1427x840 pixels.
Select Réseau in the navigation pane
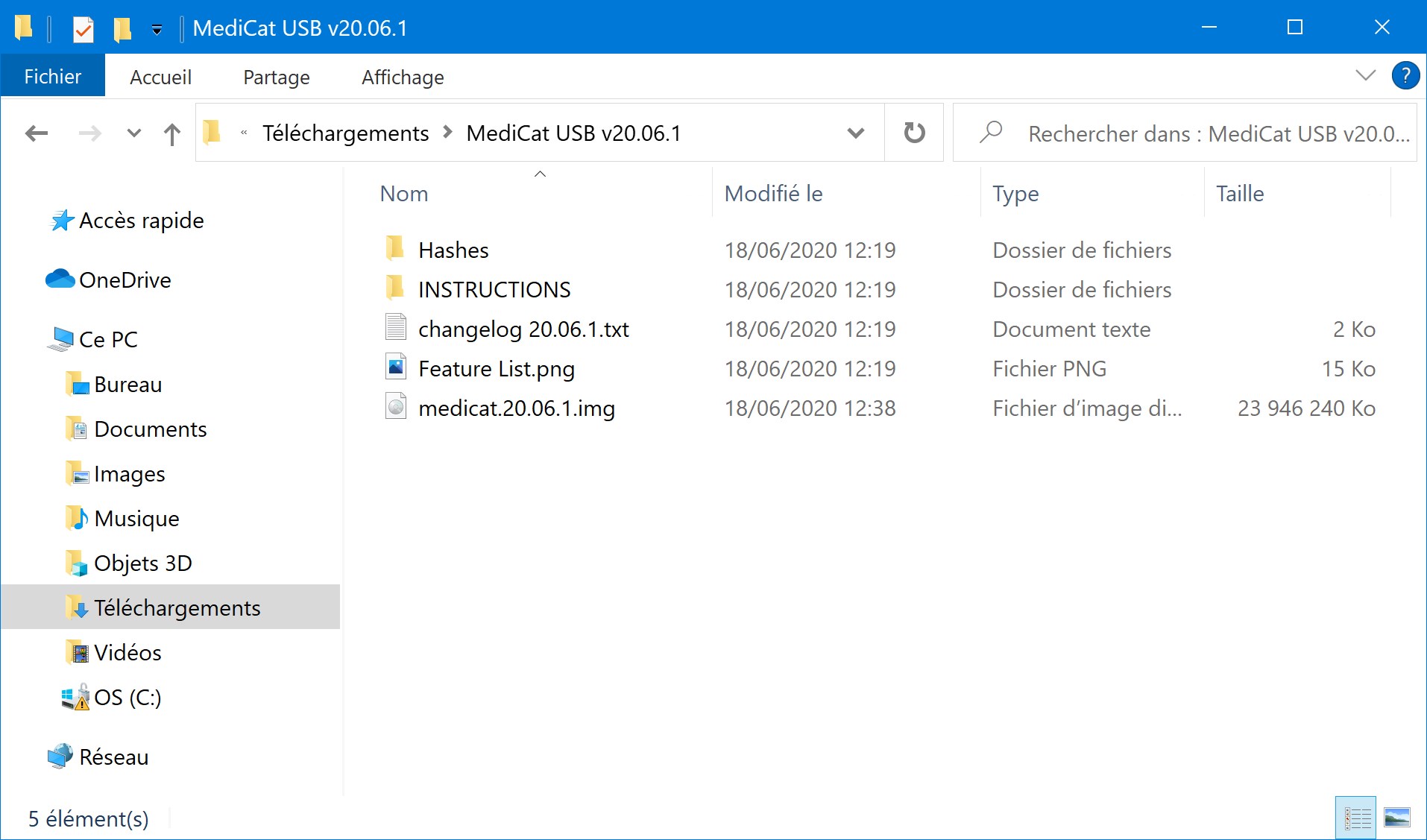(x=113, y=757)
